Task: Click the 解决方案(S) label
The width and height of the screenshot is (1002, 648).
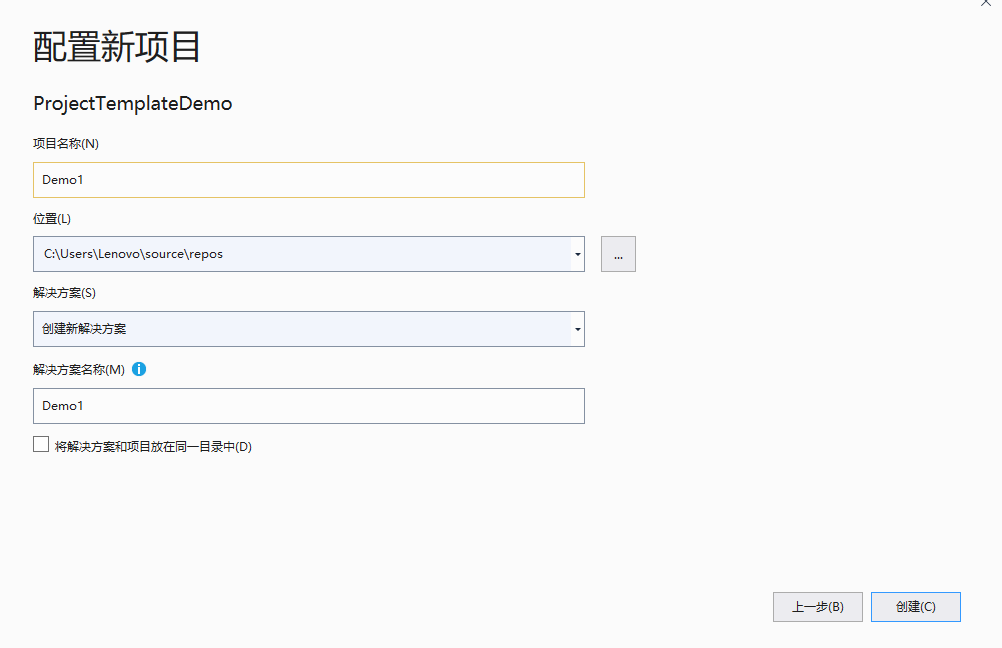Action: [65, 293]
